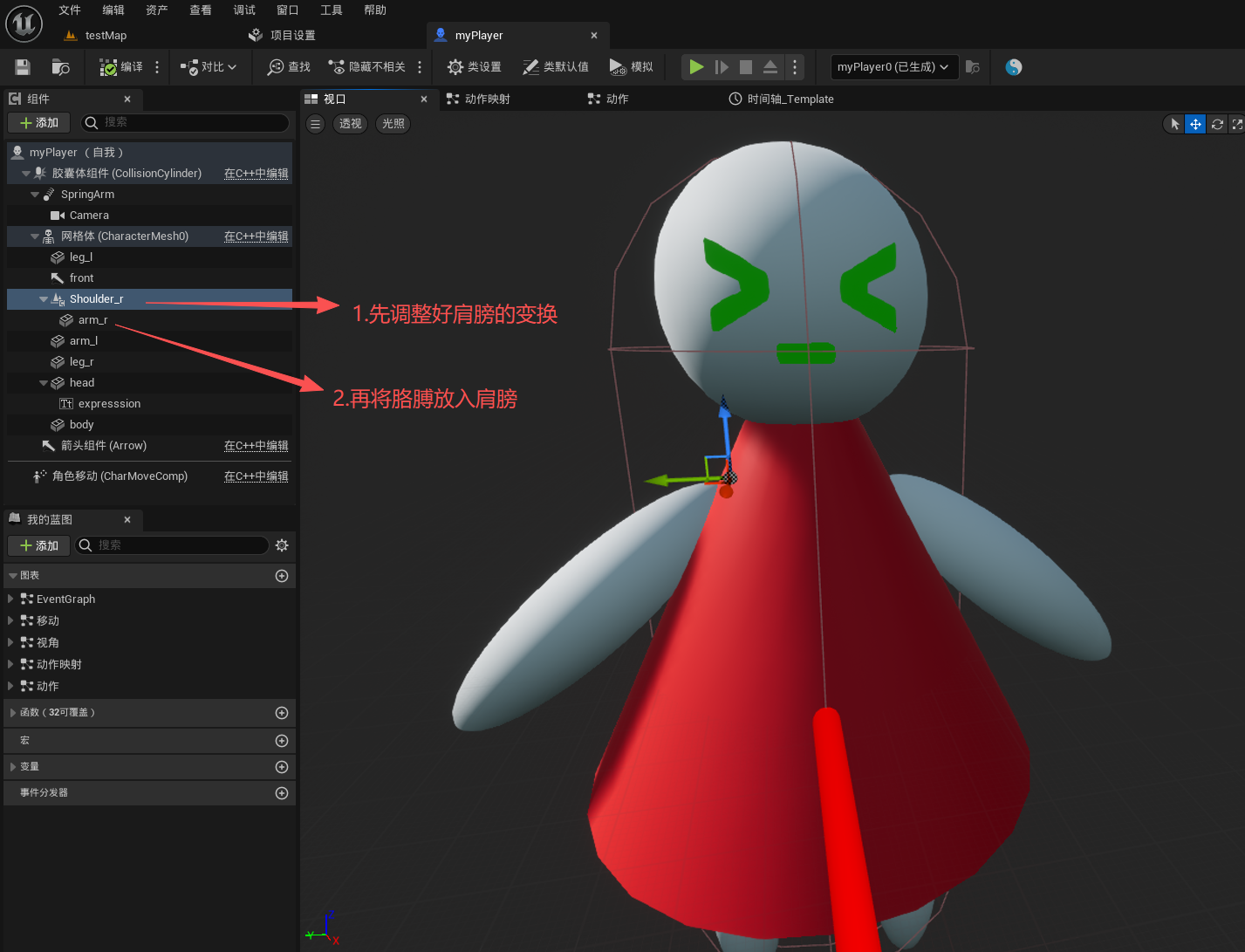Open 类默认值 class defaults
This screenshot has height=952, width=1245.
point(555,67)
